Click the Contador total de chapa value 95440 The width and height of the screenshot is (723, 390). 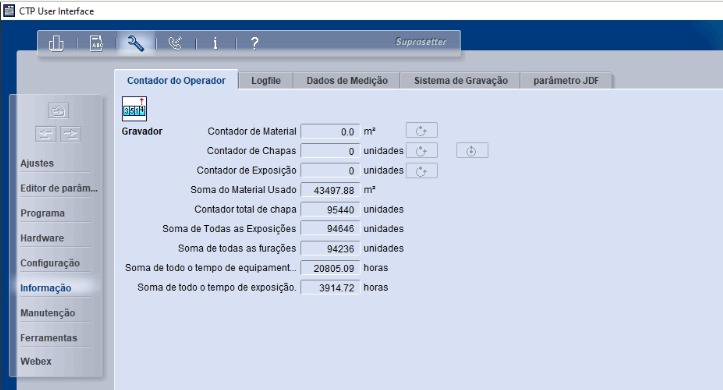[330, 210]
